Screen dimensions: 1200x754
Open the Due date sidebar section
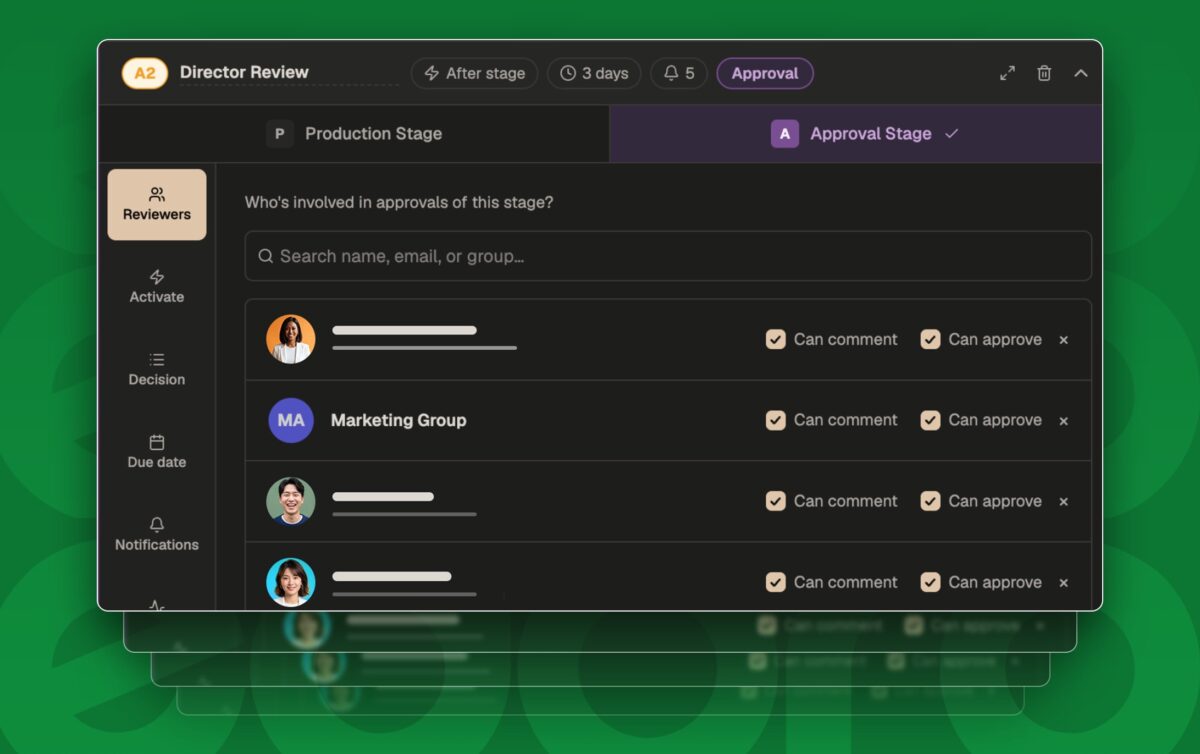click(x=157, y=452)
